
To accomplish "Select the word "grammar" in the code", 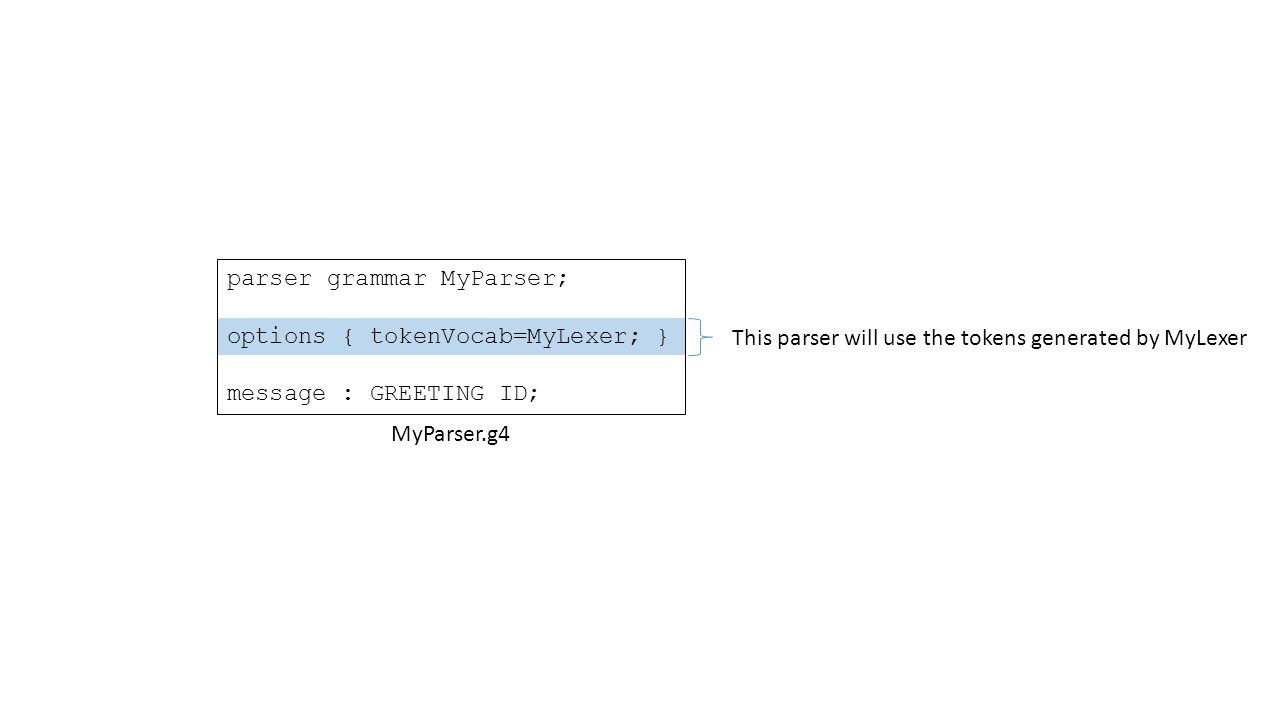I will click(376, 279).
